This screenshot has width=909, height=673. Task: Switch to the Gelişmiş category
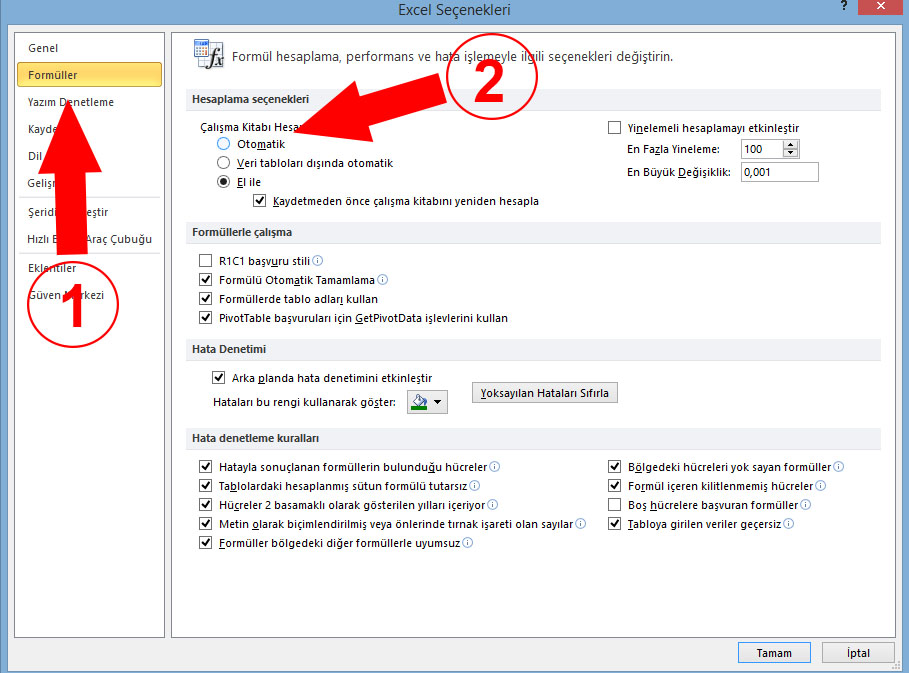(x=90, y=183)
